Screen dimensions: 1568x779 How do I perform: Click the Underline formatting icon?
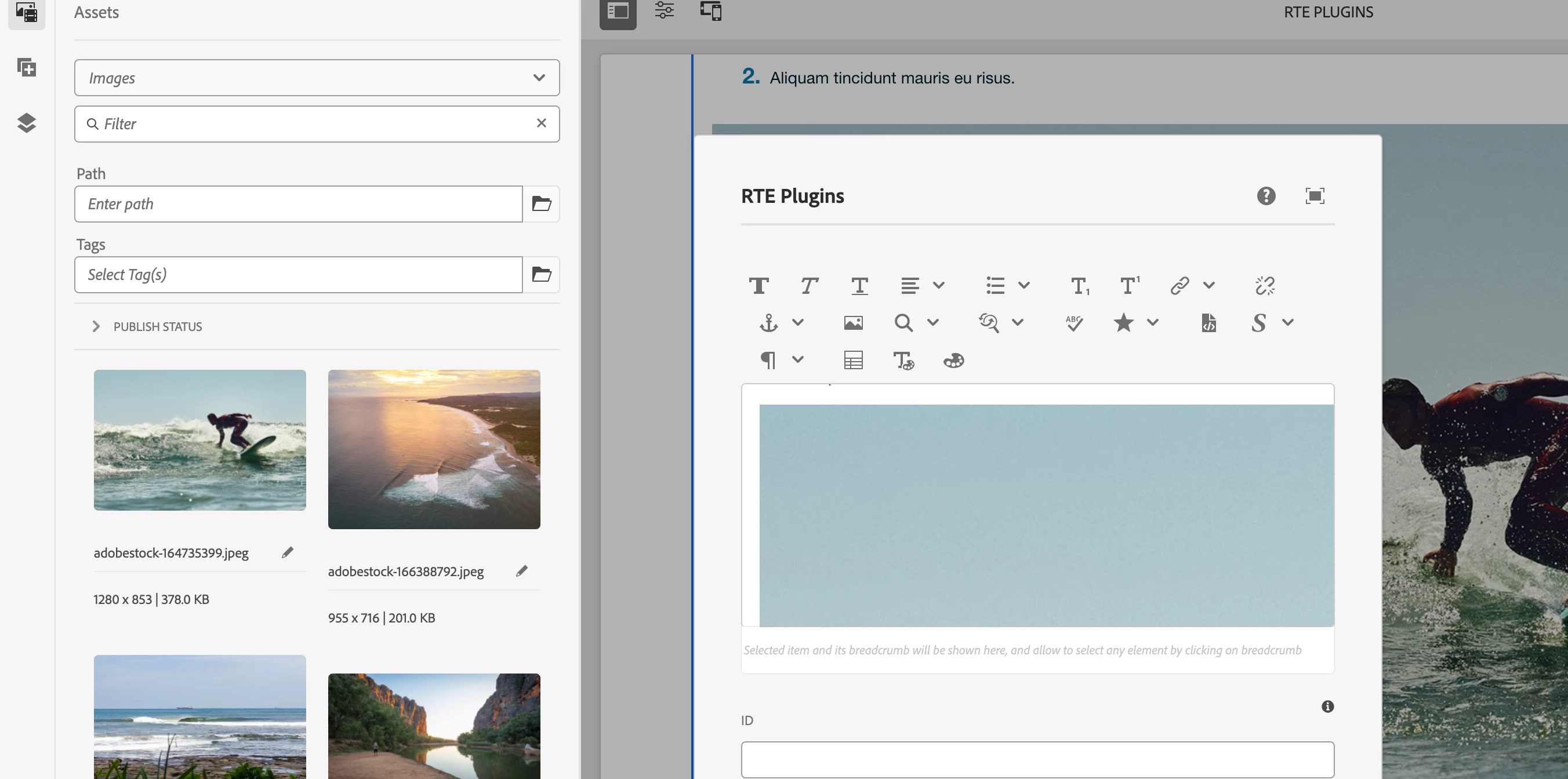click(859, 285)
